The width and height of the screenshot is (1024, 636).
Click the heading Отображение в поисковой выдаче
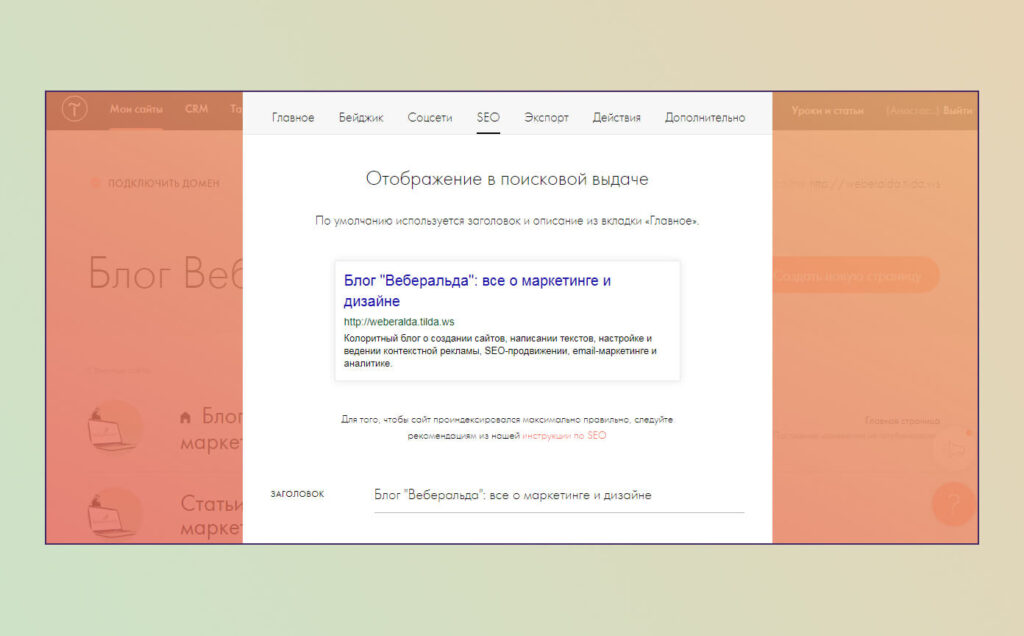point(507,179)
